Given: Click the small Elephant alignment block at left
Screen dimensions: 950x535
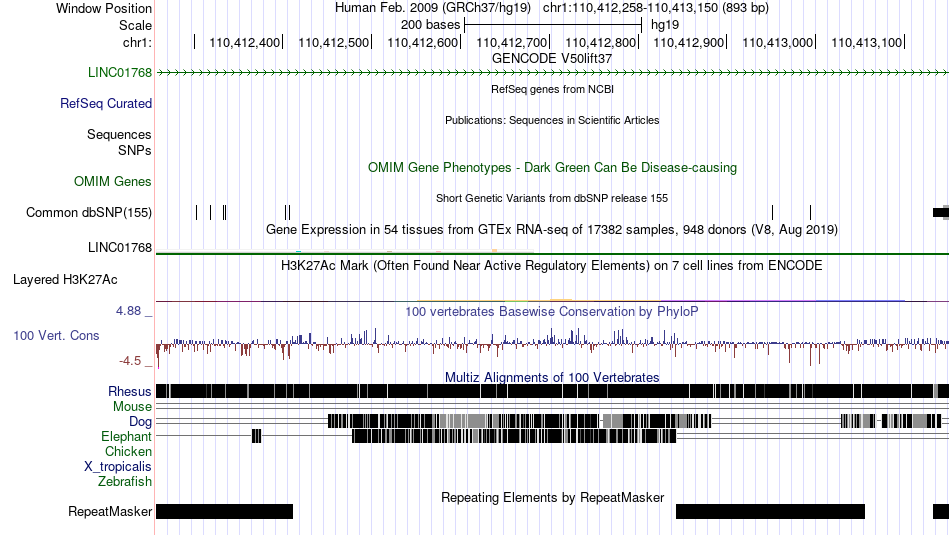Looking at the screenshot, I should 256,436.
